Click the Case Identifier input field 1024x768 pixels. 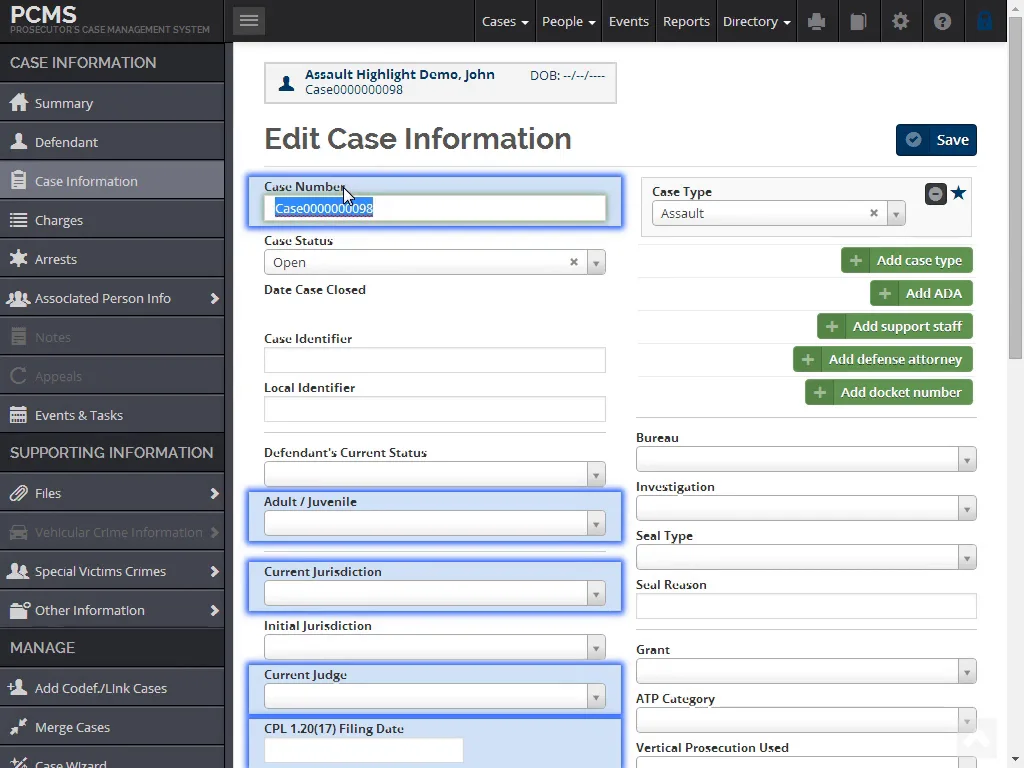pos(434,360)
